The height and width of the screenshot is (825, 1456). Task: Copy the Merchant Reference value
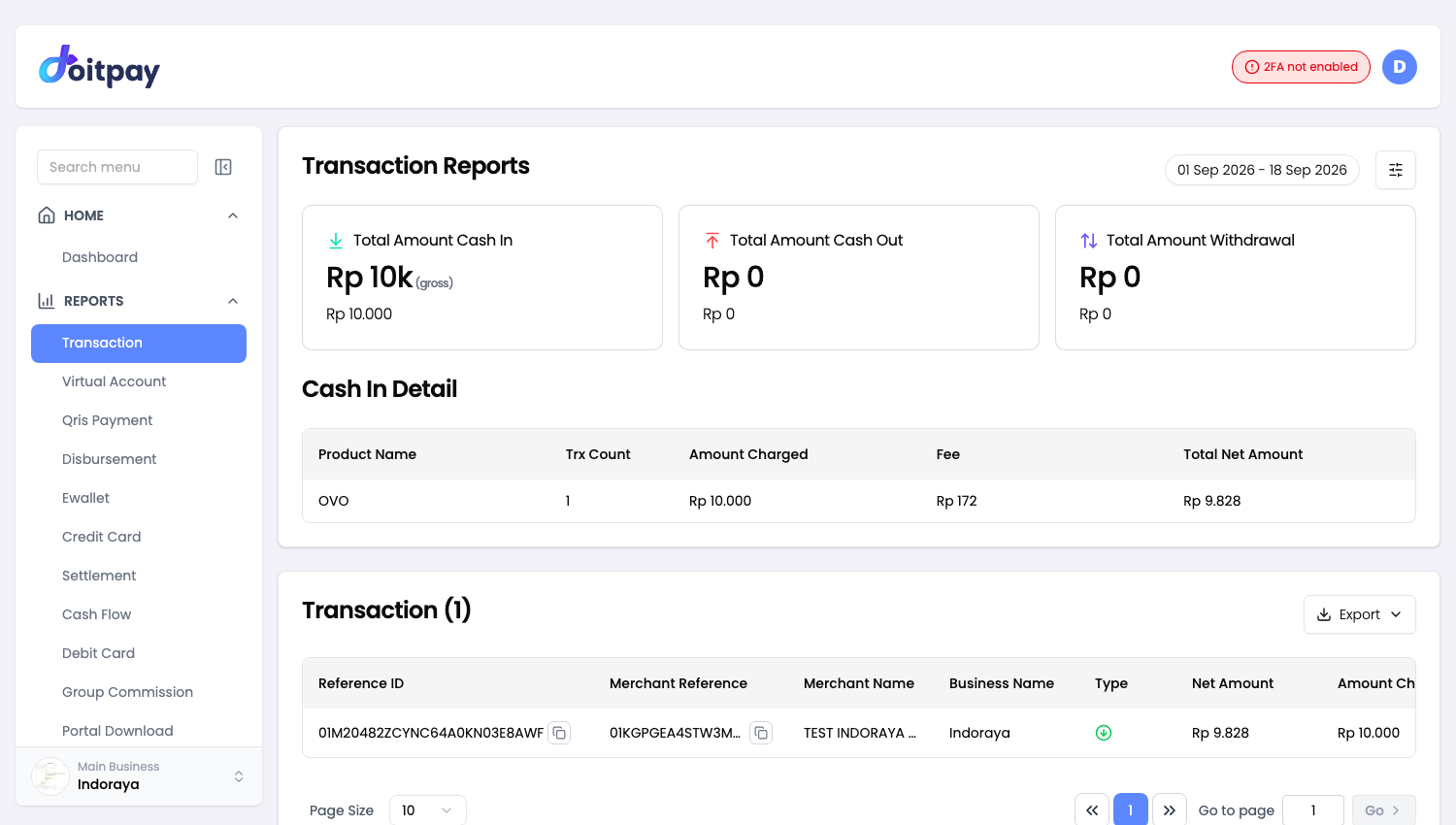761,733
